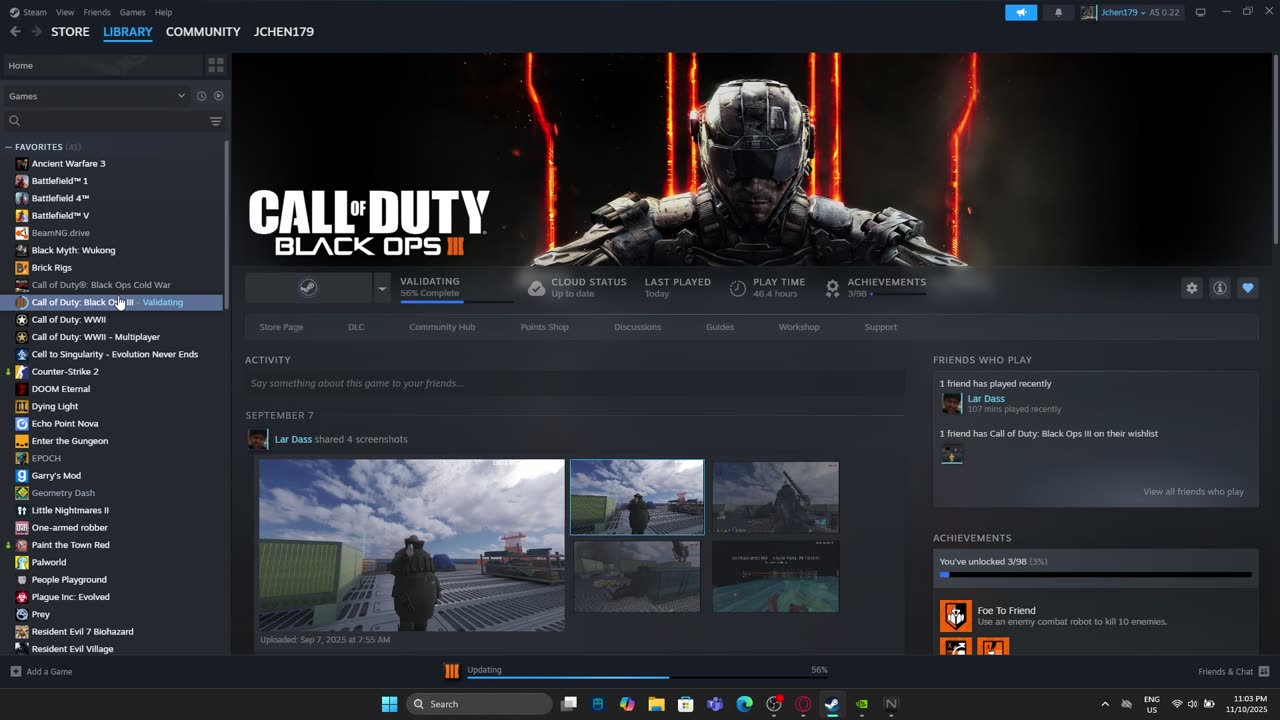Click the Windows Start button
The height and width of the screenshot is (720, 1280).
click(x=389, y=704)
